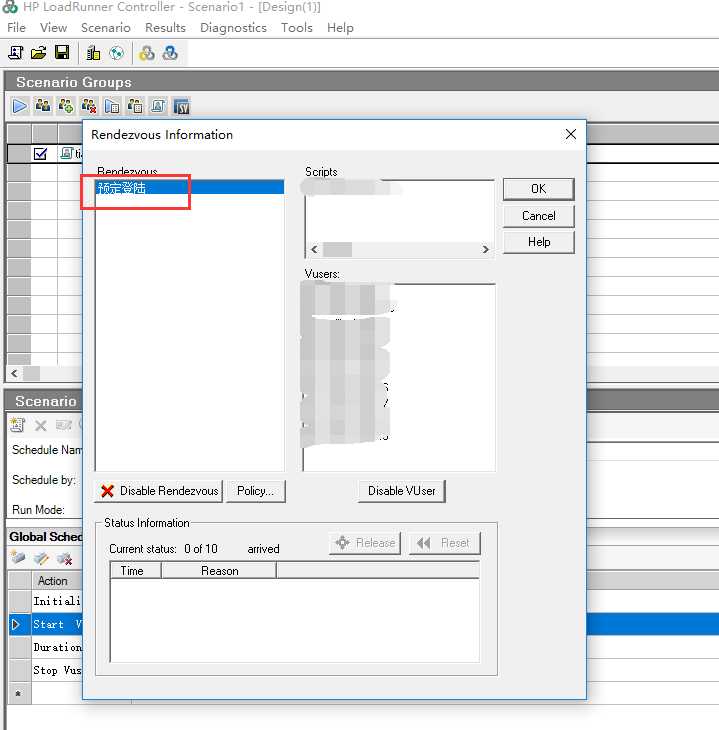This screenshot has width=719, height=730.
Task: Open the Scenario menu
Action: click(x=106, y=28)
